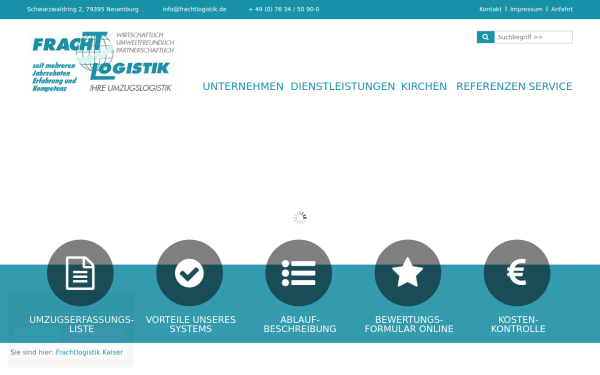Open the euro icon for Kostenkontrolle
Screen dimensions: 600x375
pos(517,273)
